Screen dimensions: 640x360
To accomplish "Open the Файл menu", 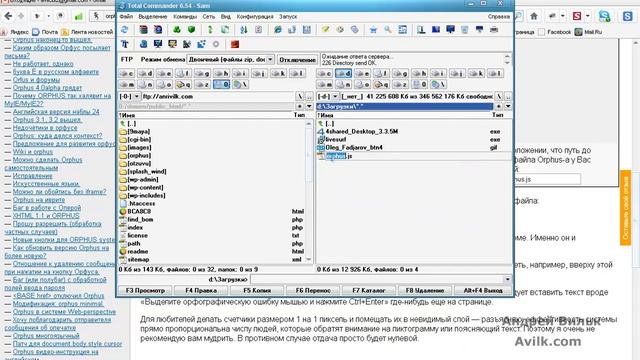I will [x=126, y=17].
